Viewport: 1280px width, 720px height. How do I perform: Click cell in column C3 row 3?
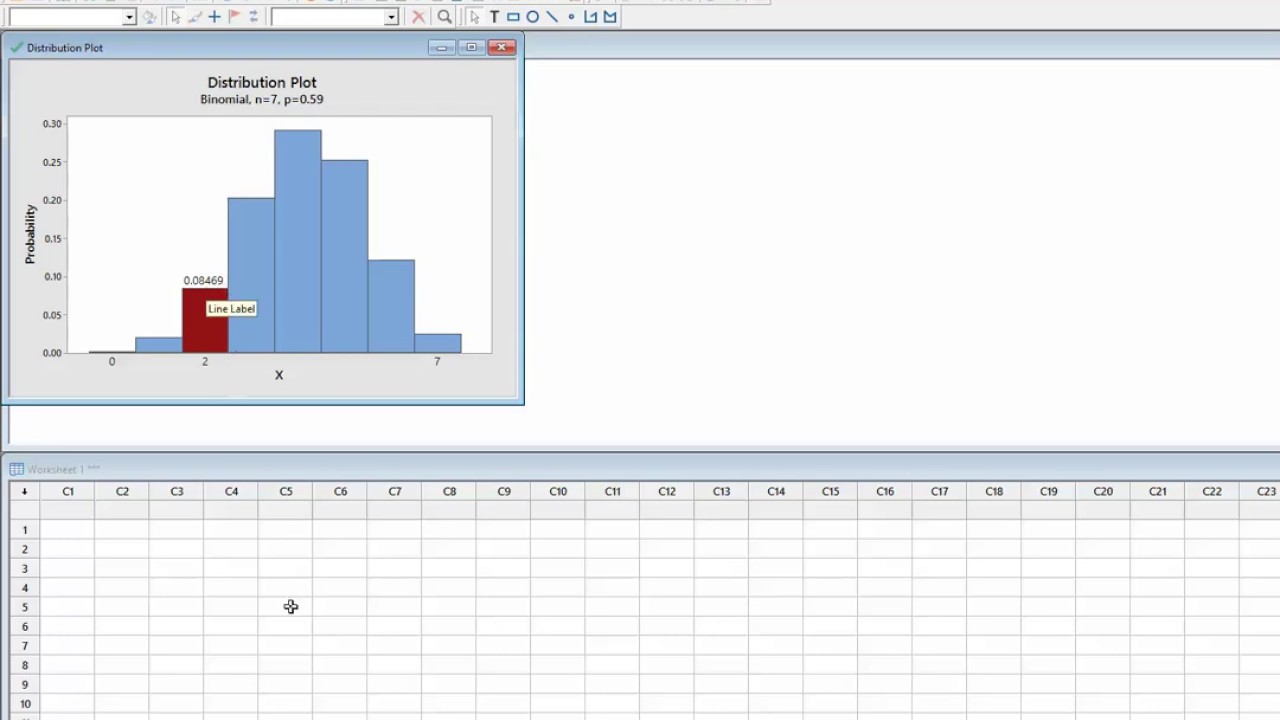(176, 568)
